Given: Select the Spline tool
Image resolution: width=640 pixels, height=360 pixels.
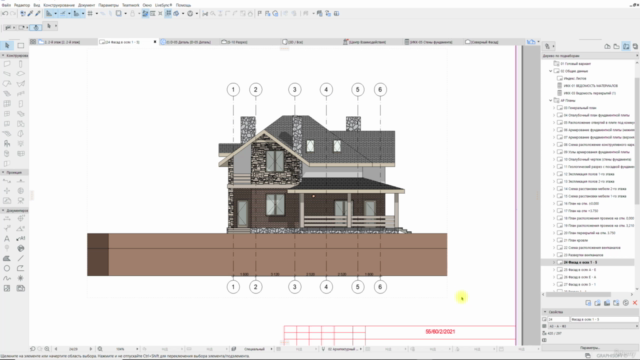Looking at the screenshot, I should pyautogui.click(x=7, y=278).
